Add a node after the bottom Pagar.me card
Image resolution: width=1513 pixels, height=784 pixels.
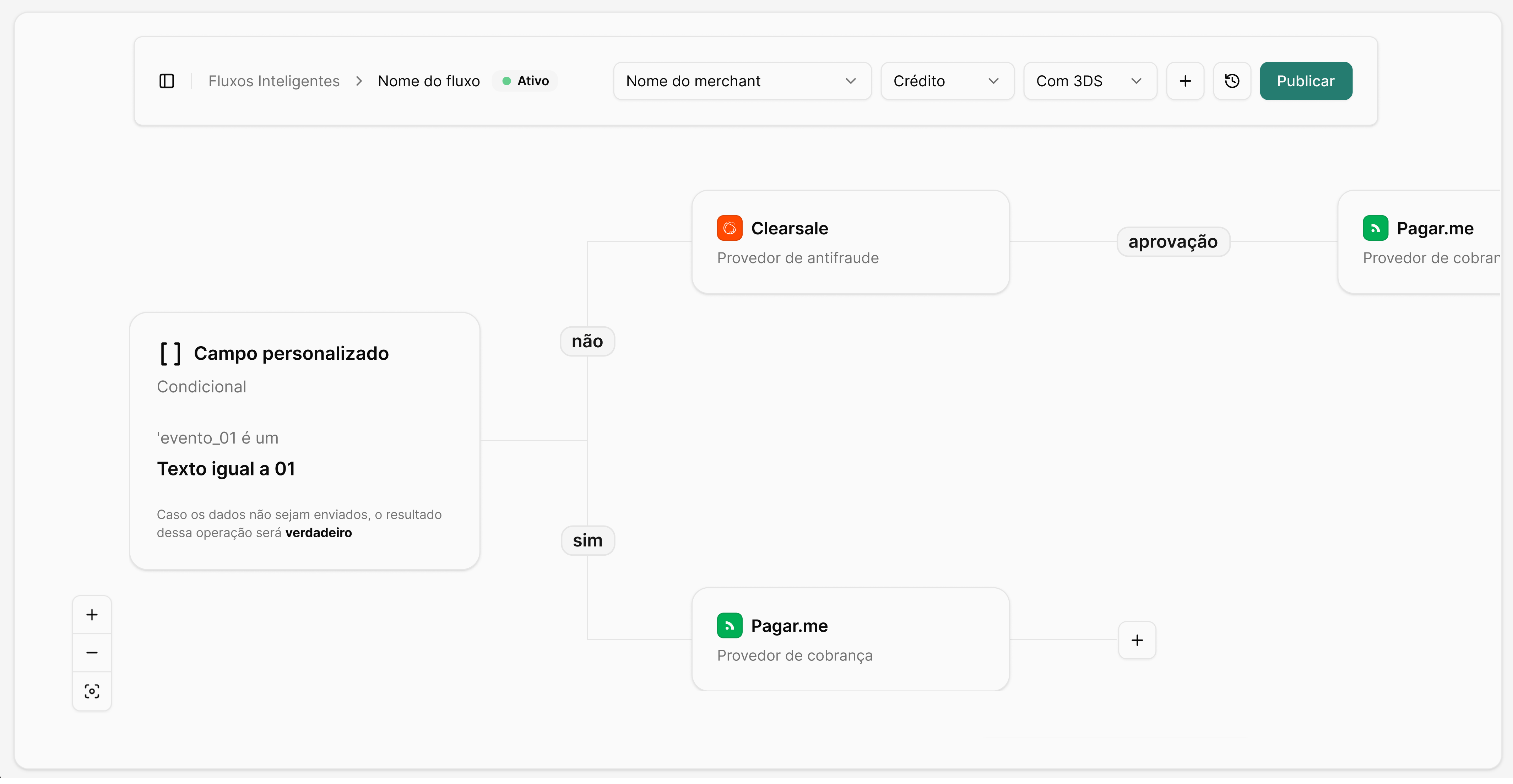coord(1137,640)
